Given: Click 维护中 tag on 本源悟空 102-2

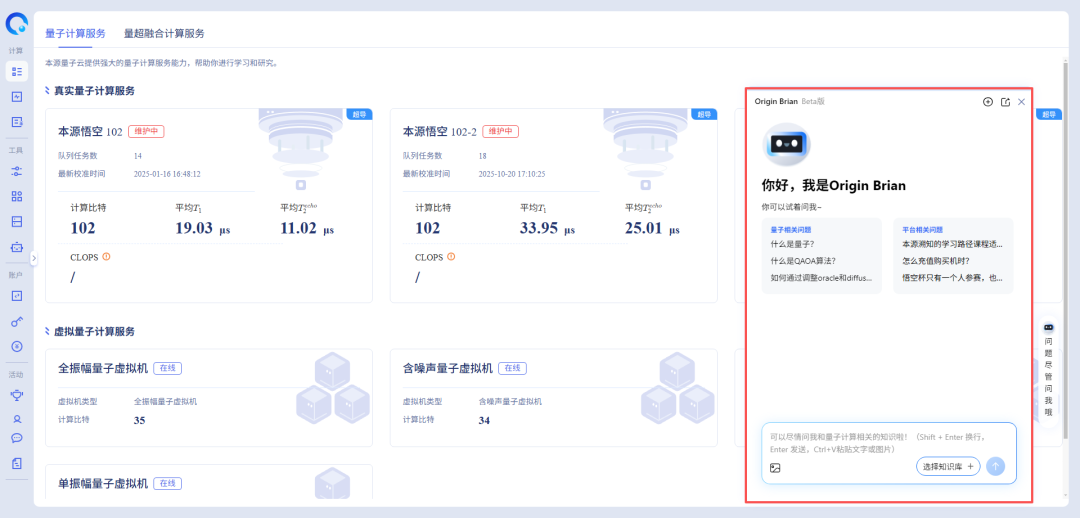Looking at the screenshot, I should coord(501,132).
